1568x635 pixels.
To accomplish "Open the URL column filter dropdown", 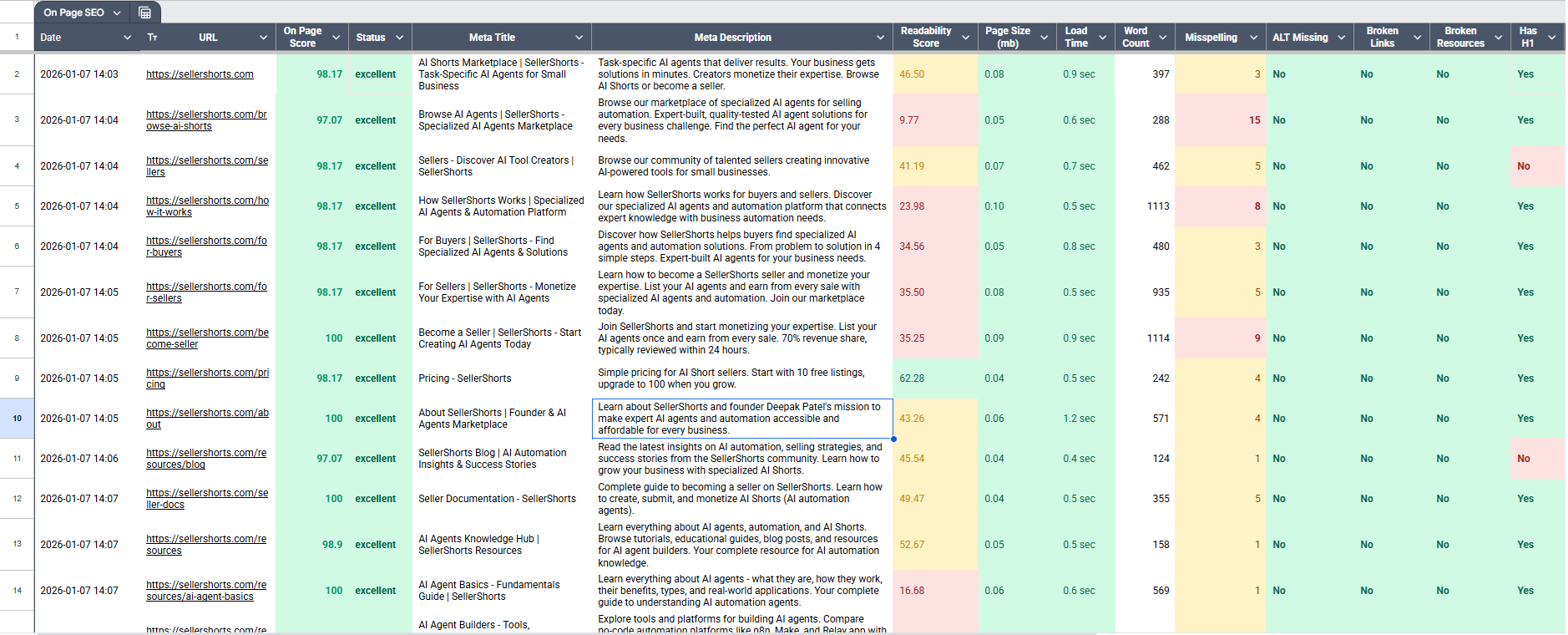I will 263,38.
